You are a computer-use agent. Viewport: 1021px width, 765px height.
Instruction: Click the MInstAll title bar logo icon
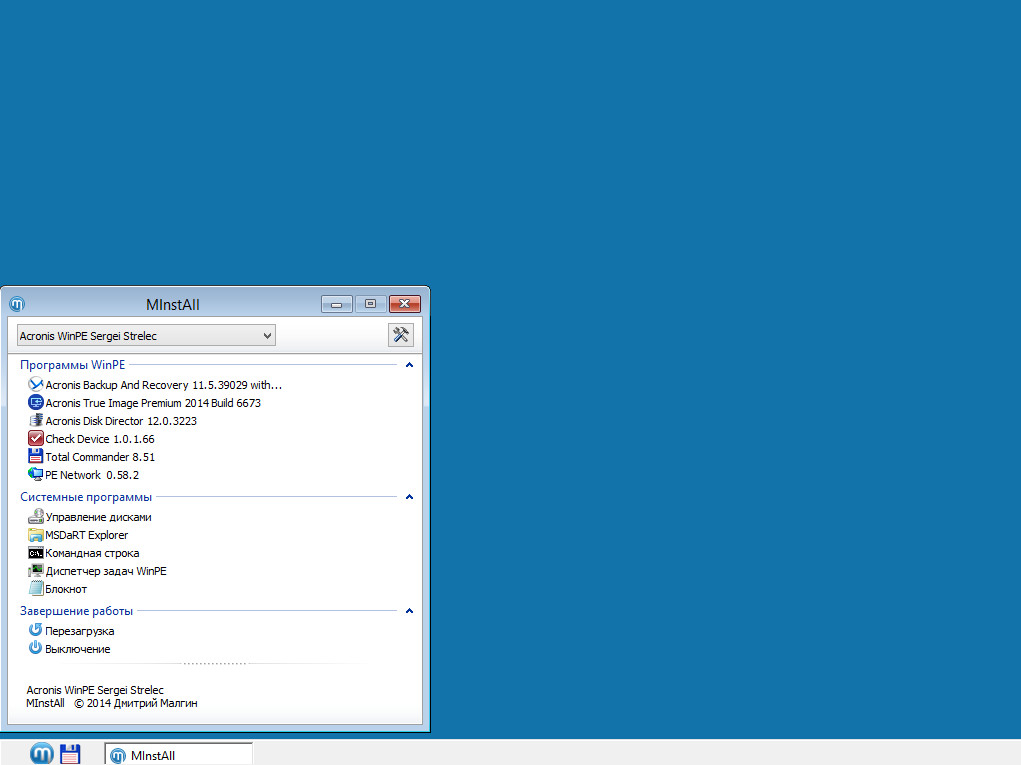tap(17, 304)
